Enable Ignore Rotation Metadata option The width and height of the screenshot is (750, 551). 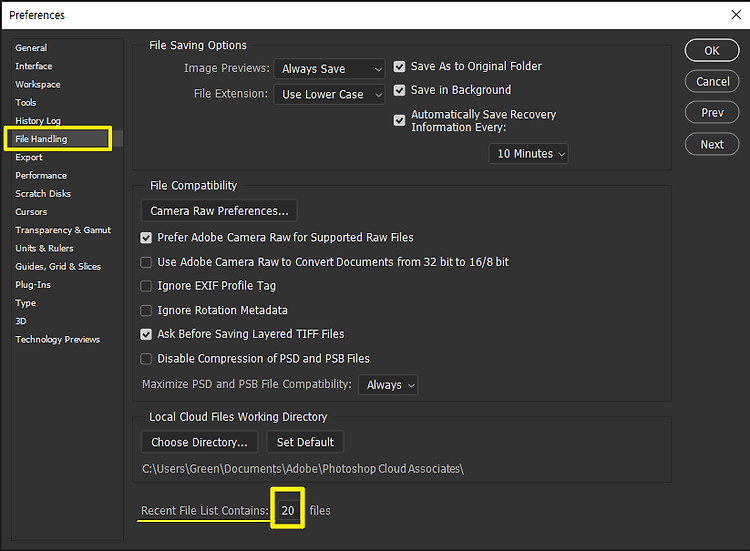[x=146, y=310]
